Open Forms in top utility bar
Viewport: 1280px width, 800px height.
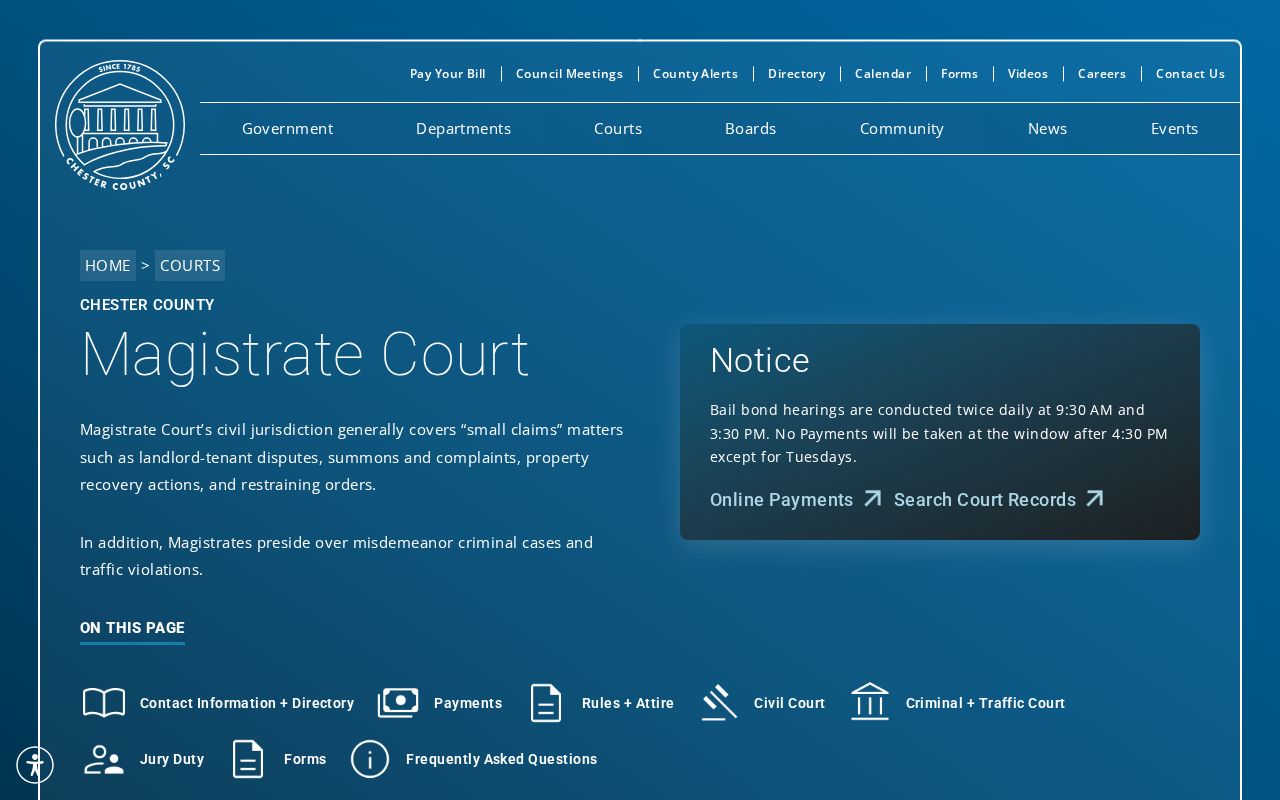click(960, 74)
